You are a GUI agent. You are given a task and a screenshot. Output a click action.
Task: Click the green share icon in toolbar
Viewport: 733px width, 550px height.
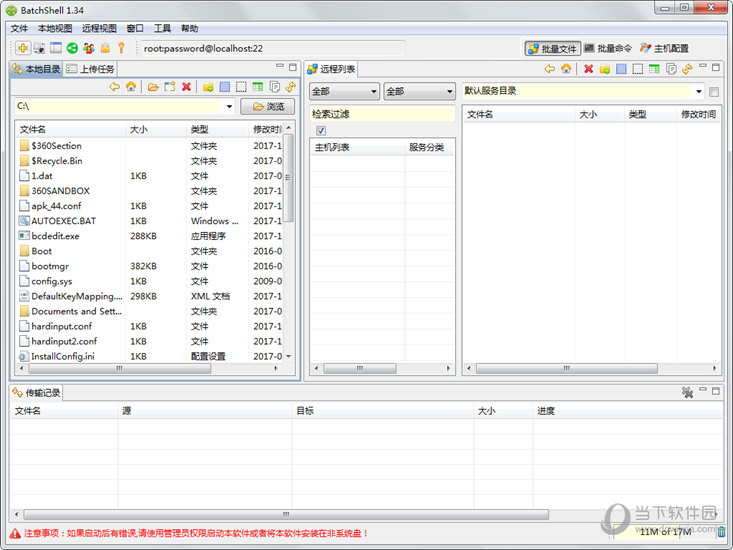tap(72, 48)
